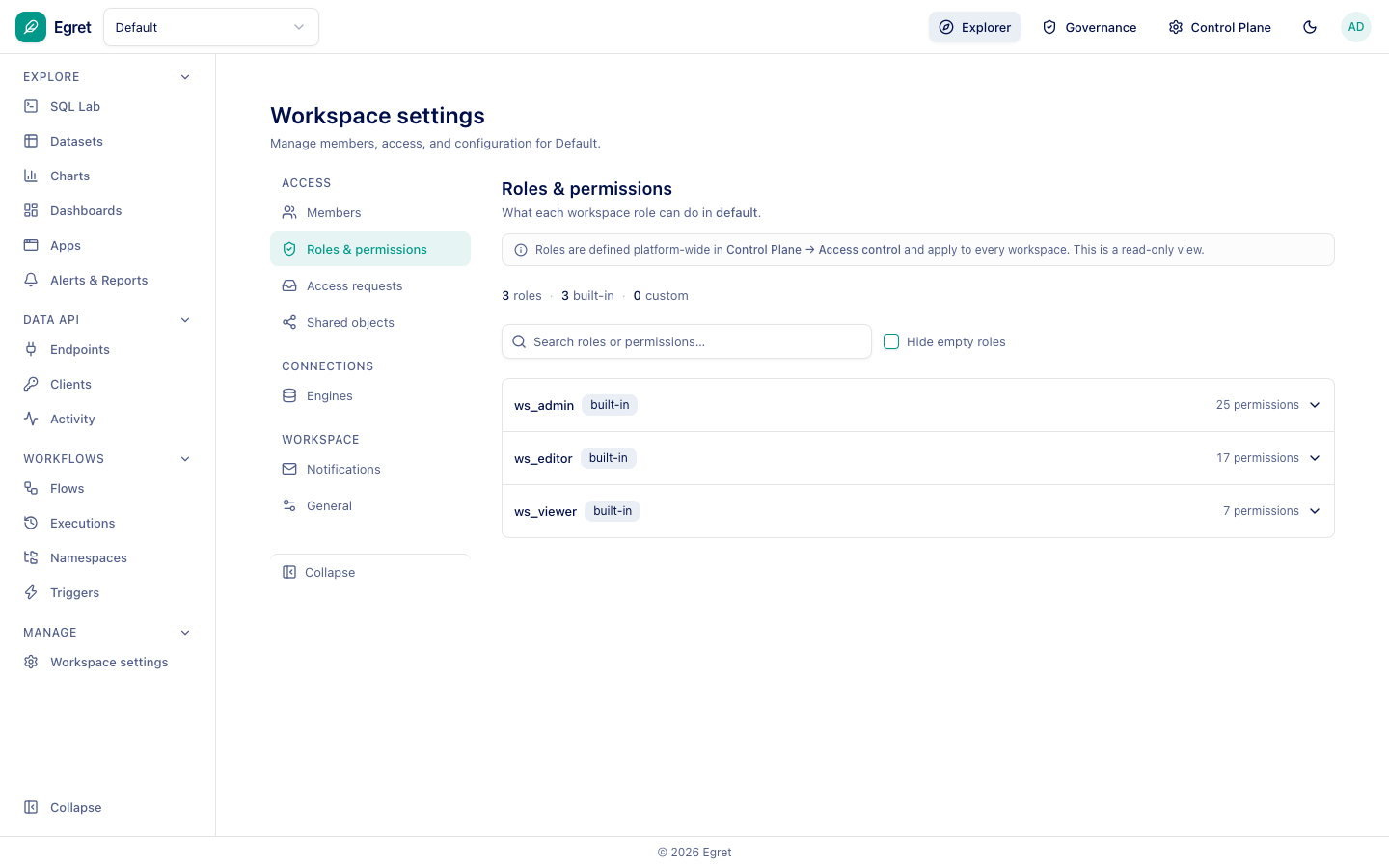Expand the ws_editor role permissions
The width and height of the screenshot is (1389, 868).
tap(918, 458)
